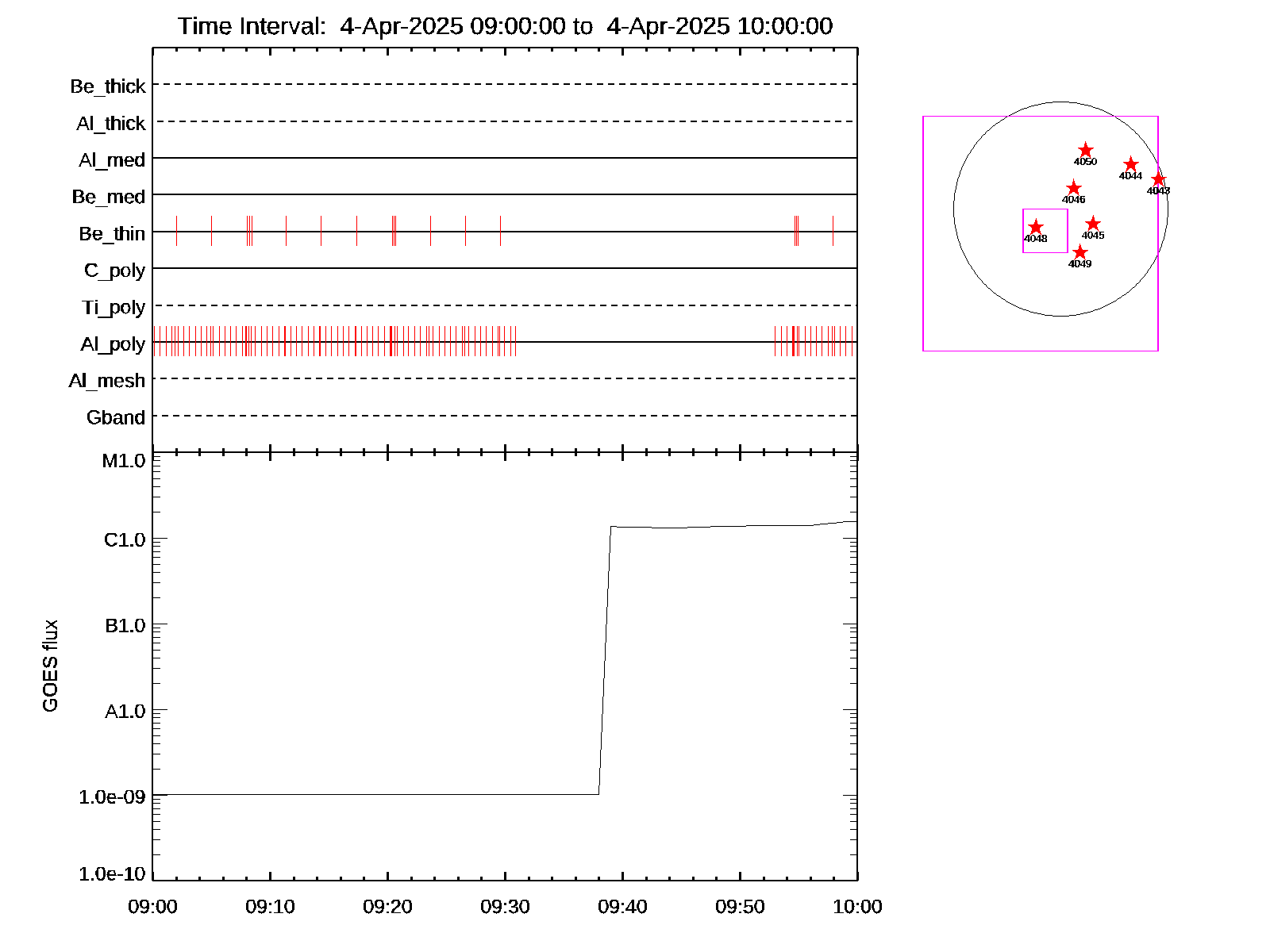
Task: Click the 1.0e-10 flux axis label
Action: click(112, 874)
